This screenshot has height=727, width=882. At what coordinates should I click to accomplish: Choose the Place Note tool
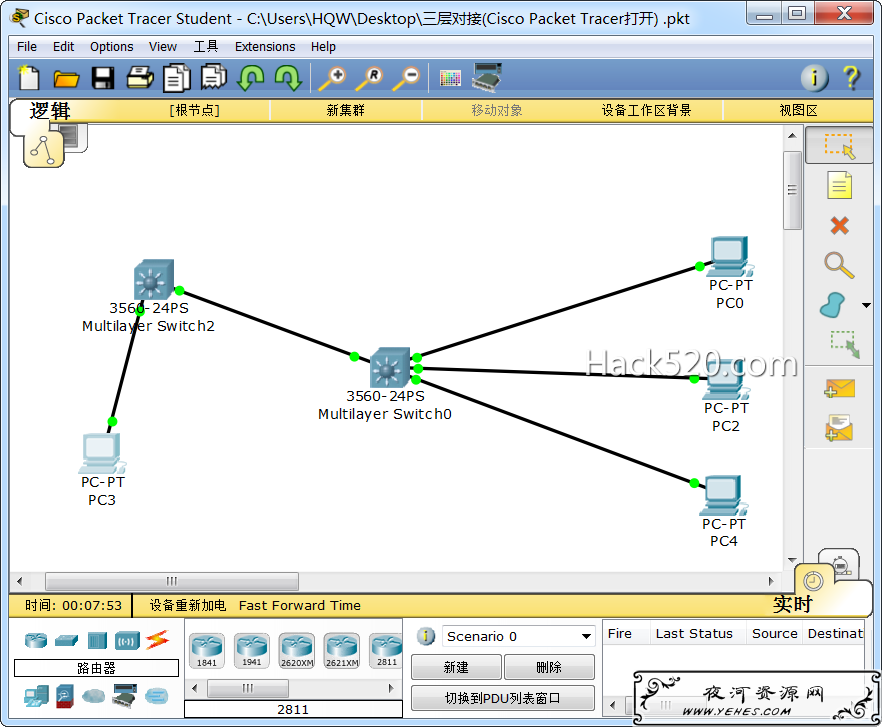(x=839, y=185)
